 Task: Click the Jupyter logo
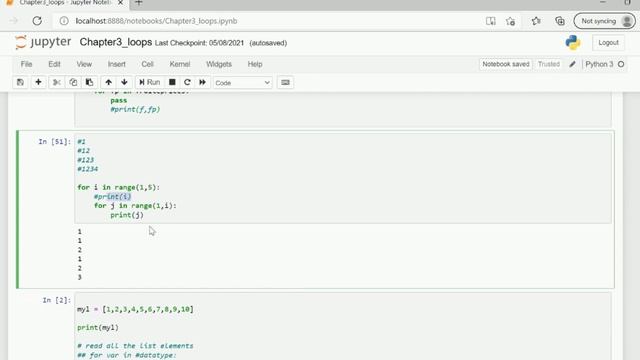click(x=43, y=42)
